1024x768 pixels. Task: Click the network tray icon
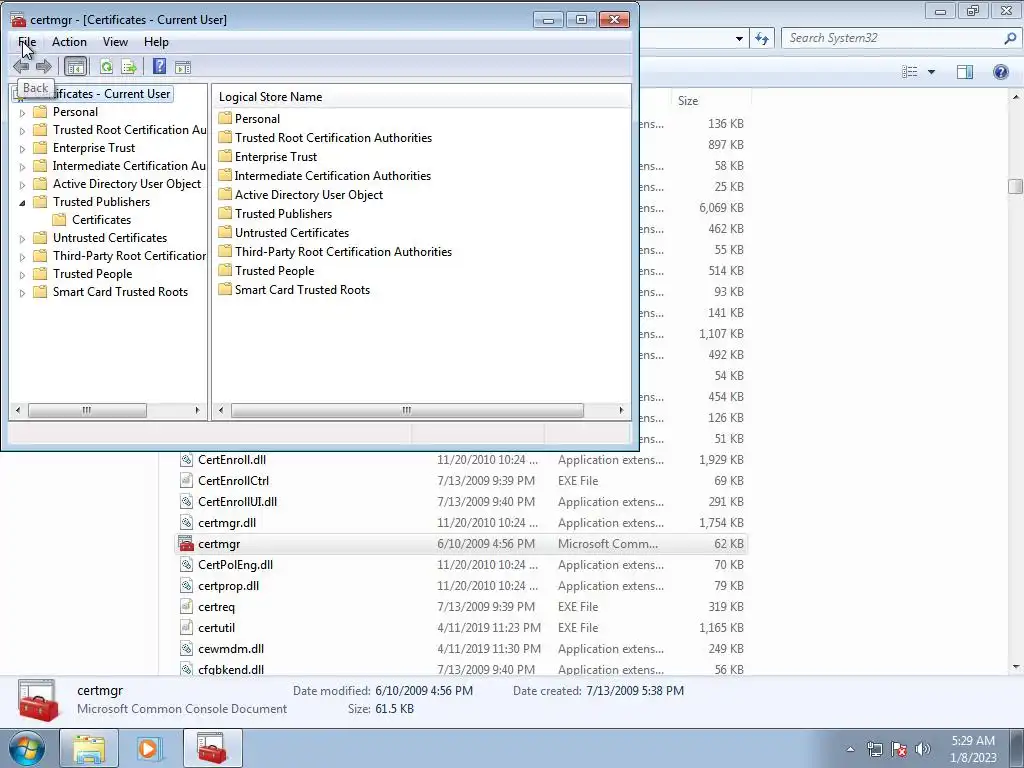(x=874, y=749)
